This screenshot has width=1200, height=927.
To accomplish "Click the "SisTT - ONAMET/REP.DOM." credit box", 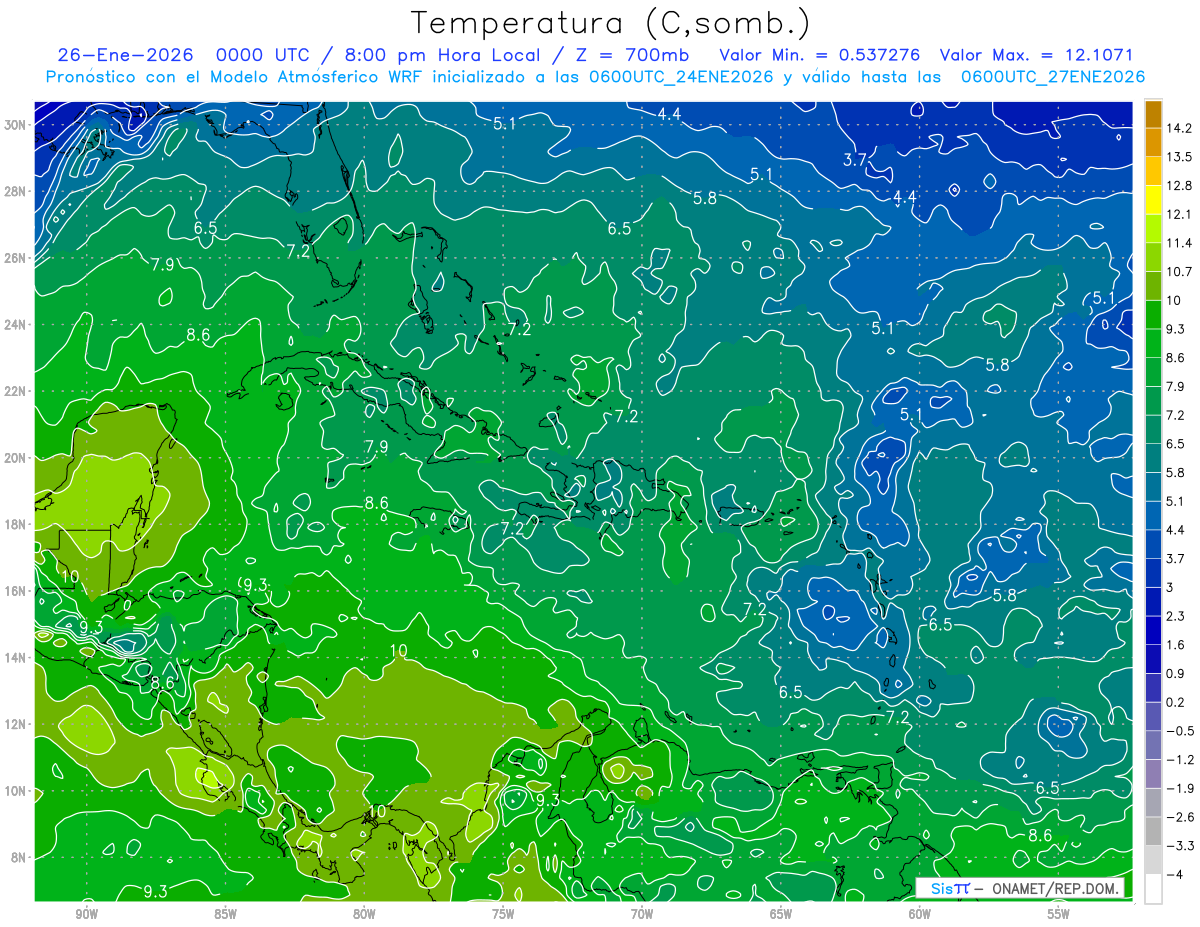I will click(x=1020, y=888).
